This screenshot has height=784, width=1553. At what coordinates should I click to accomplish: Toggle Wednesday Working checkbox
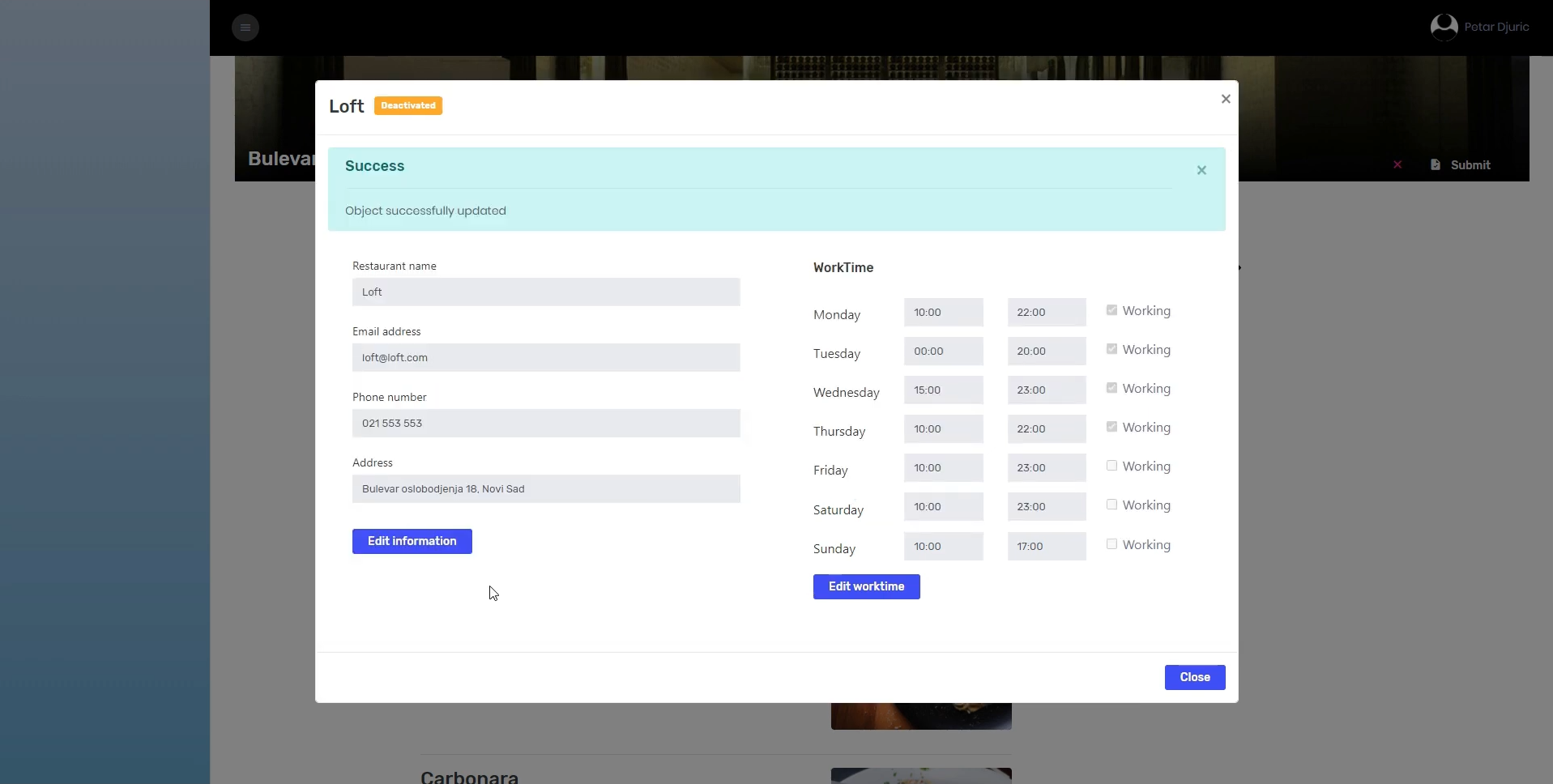click(x=1111, y=388)
